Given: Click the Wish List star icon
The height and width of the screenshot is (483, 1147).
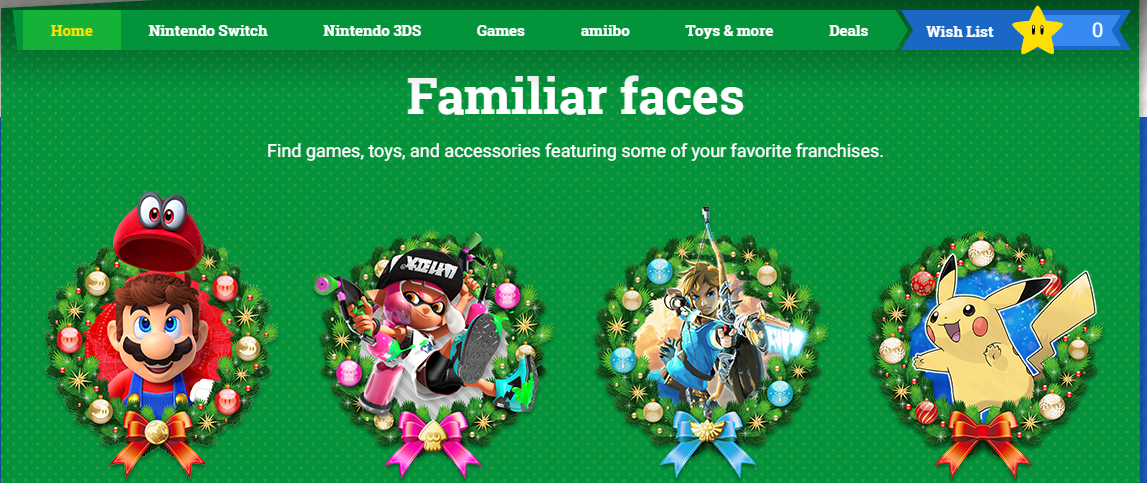Looking at the screenshot, I should click(x=1037, y=30).
